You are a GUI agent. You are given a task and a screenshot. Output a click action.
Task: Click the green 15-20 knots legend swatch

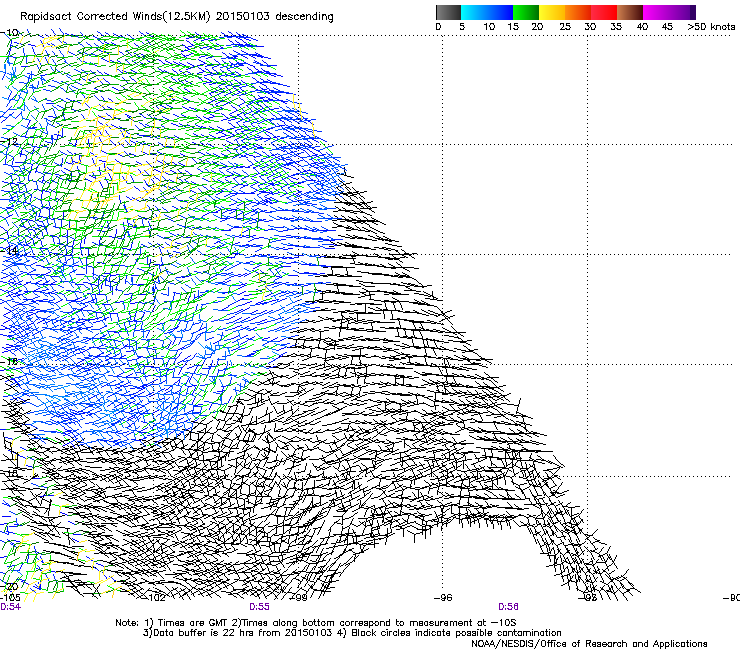click(526, 12)
